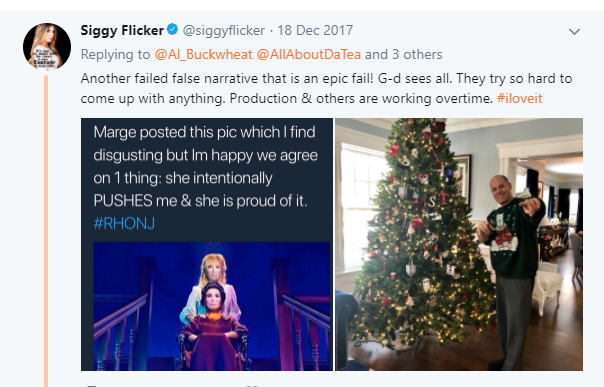This screenshot has height=387, width=604.
Task: Open Siggy Flicker's profile avatar
Action: [x=47, y=47]
